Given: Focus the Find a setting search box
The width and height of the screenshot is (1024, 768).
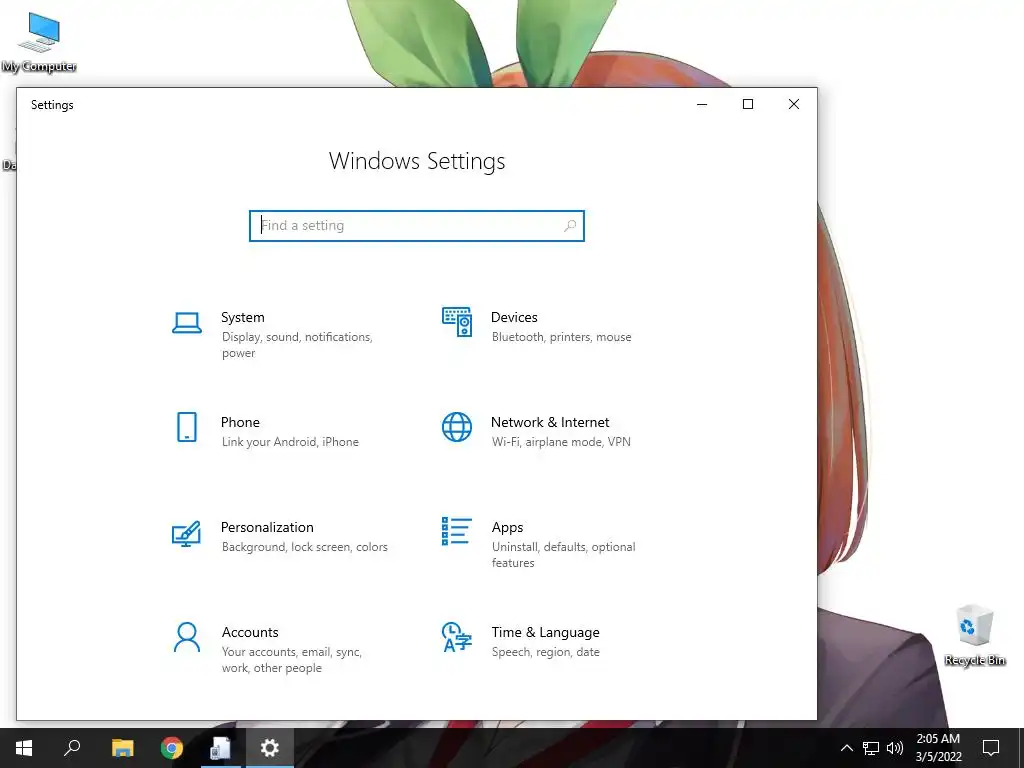Looking at the screenshot, I should point(417,226).
